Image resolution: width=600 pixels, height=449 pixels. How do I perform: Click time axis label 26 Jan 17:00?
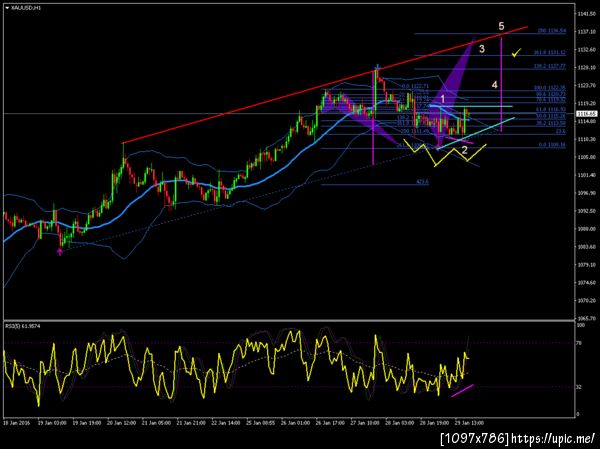(330, 423)
